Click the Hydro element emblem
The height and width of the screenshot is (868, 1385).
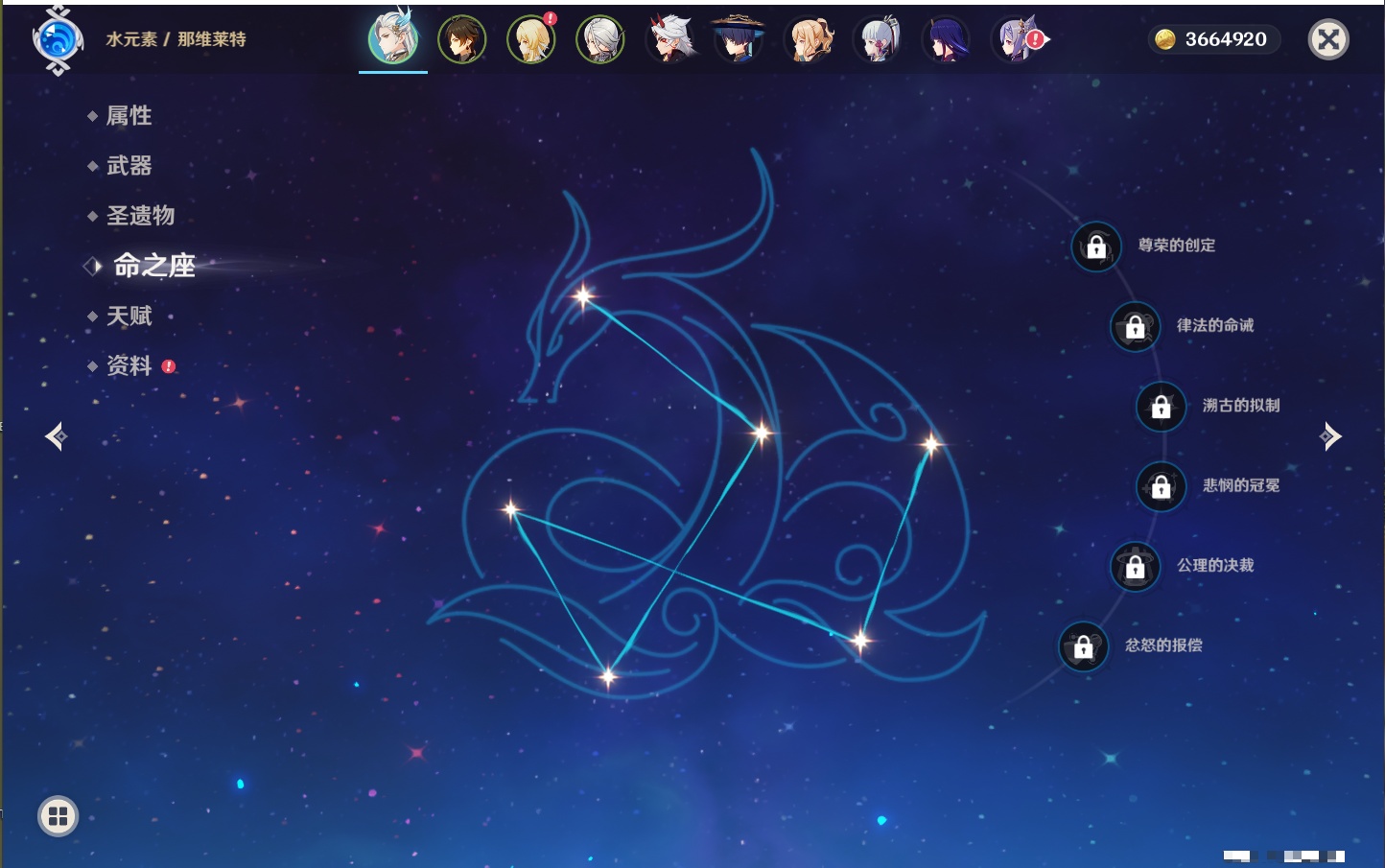[x=58, y=40]
